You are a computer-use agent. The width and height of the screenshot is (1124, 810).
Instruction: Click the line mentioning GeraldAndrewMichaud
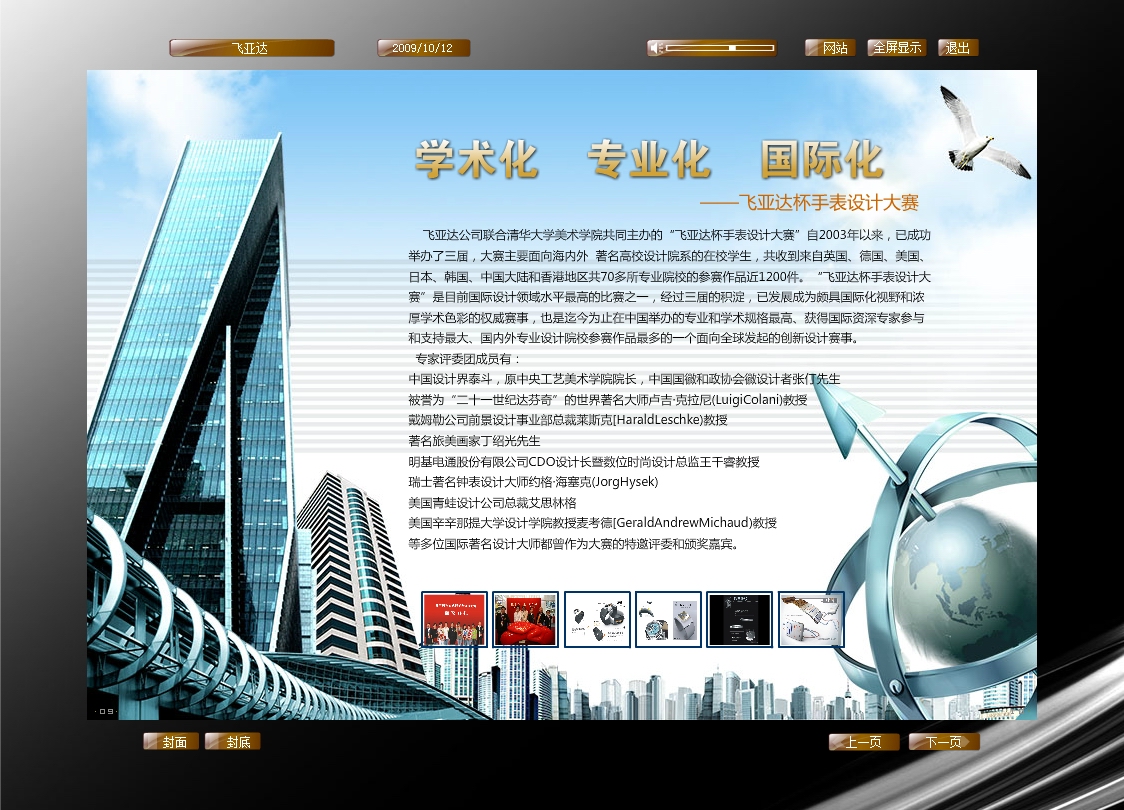point(593,523)
